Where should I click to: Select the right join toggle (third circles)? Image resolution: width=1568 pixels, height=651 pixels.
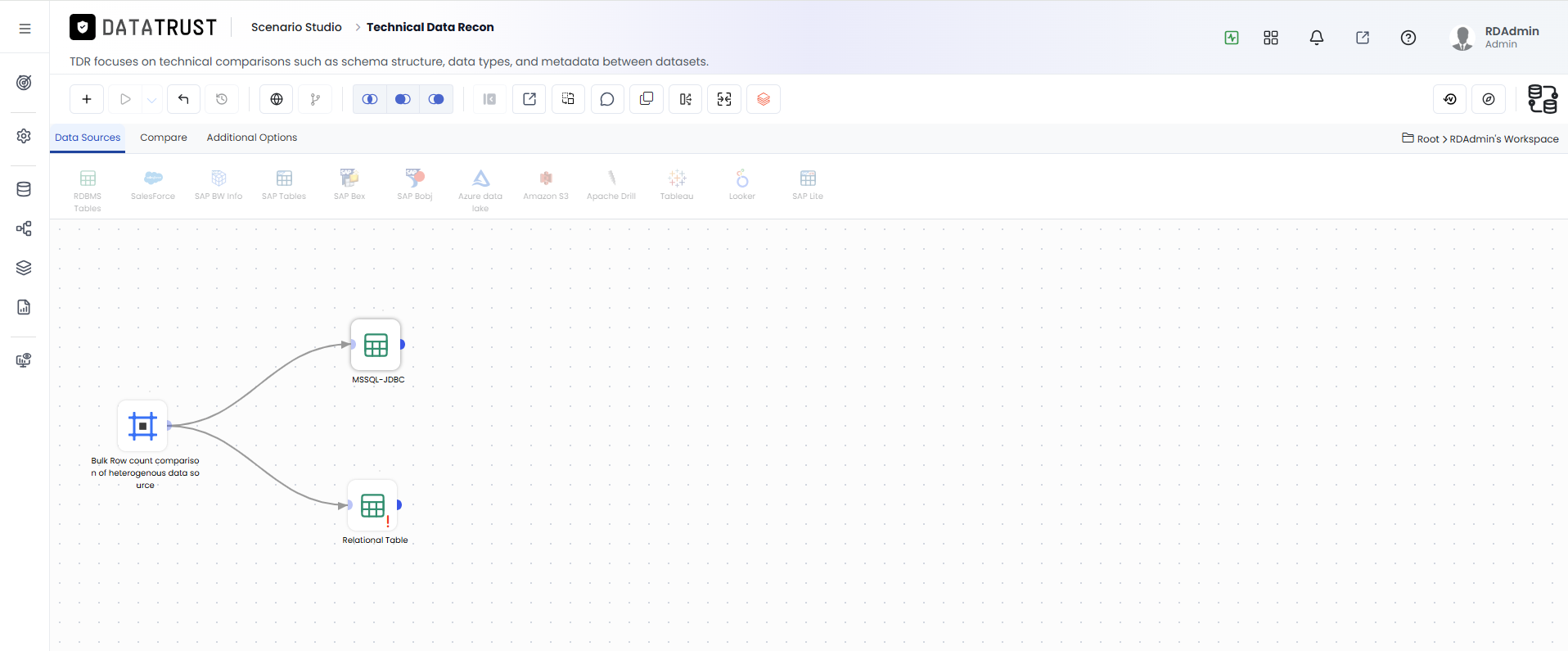click(x=436, y=99)
